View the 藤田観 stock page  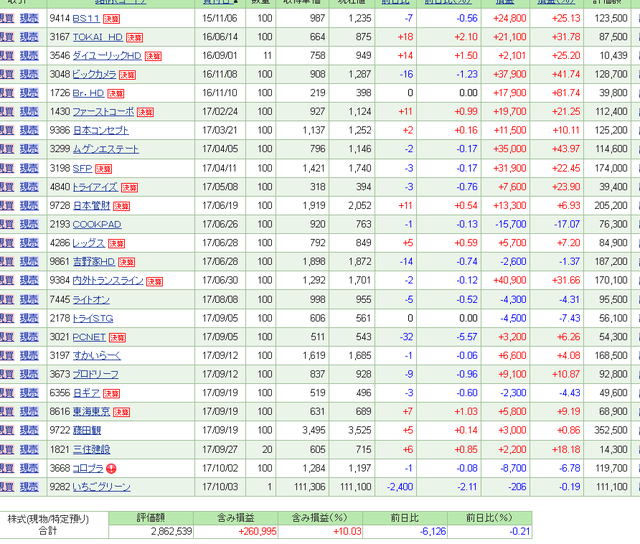87,431
